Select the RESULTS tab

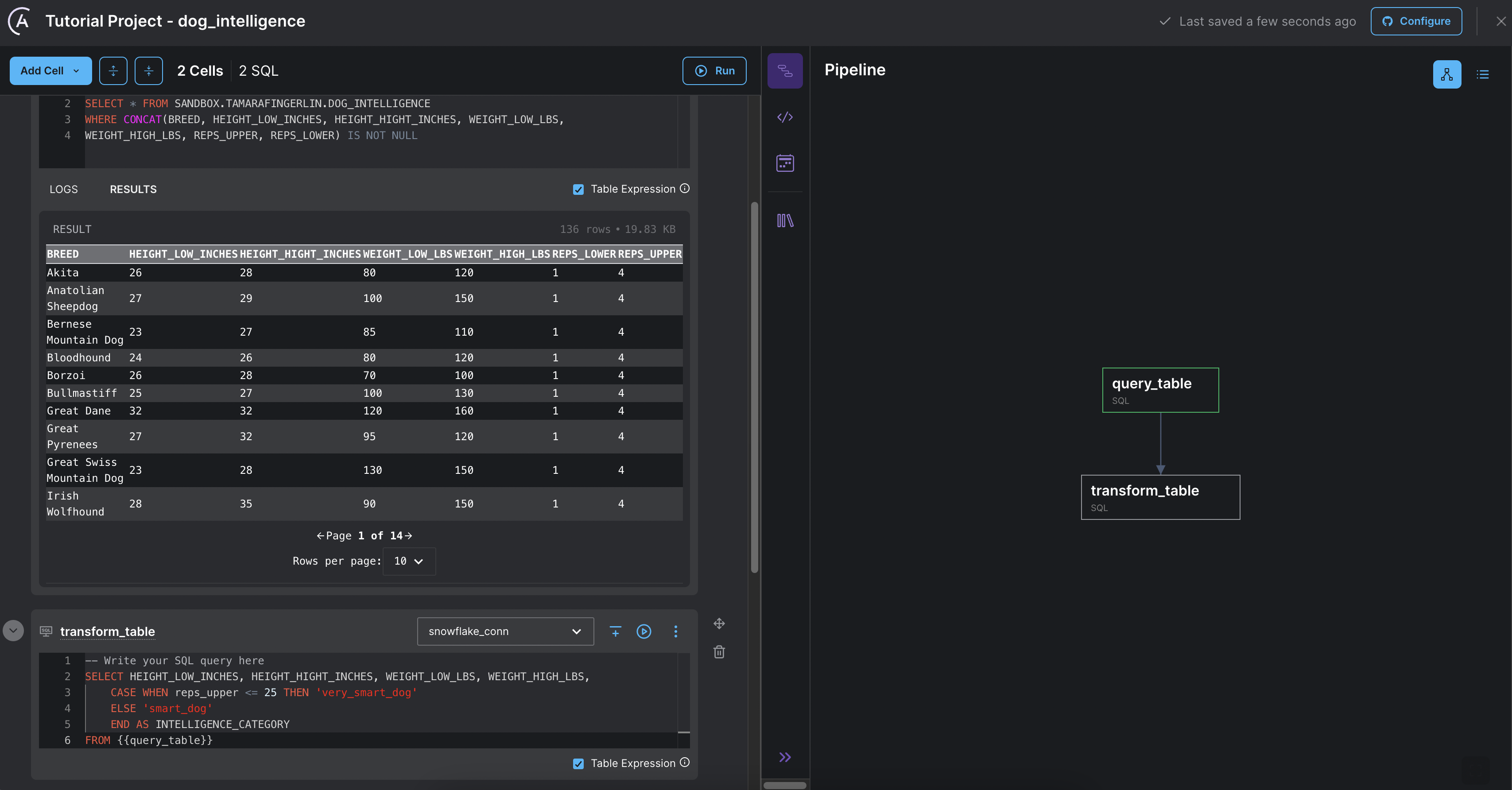(133, 190)
